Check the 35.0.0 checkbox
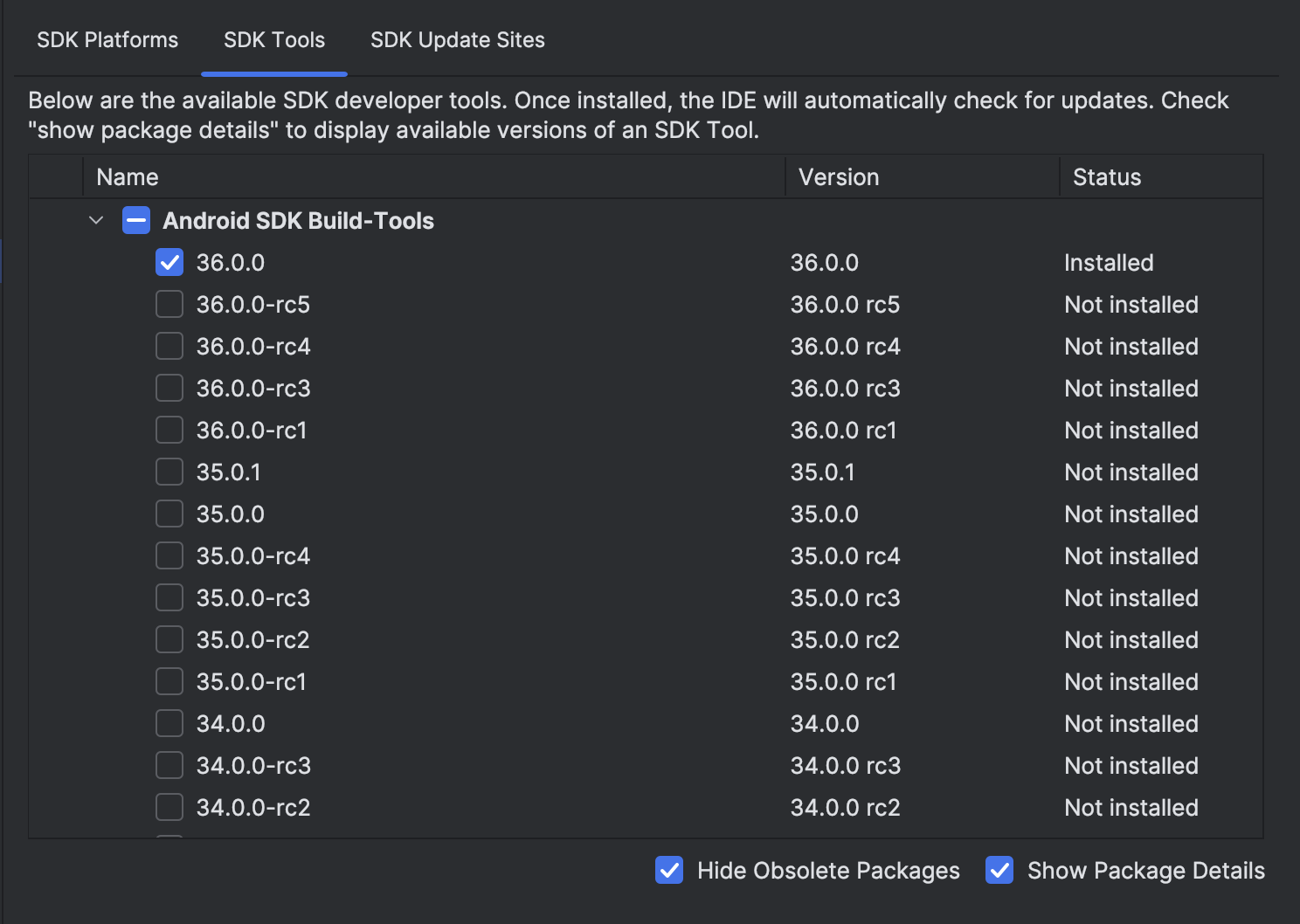The width and height of the screenshot is (1300, 924). (169, 514)
